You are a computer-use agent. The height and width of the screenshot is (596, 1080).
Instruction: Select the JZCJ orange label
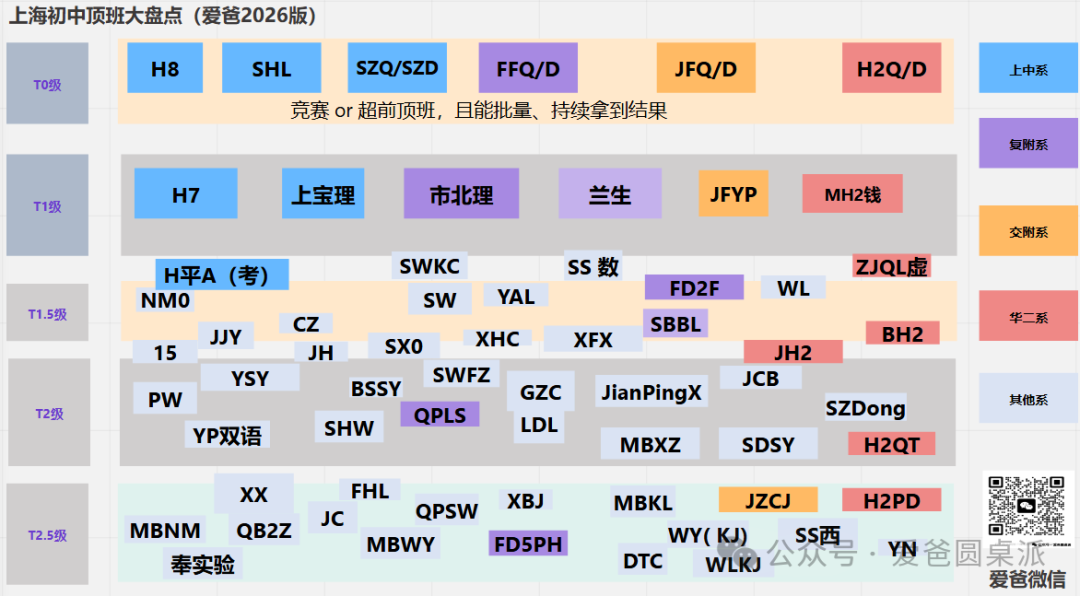click(x=768, y=500)
